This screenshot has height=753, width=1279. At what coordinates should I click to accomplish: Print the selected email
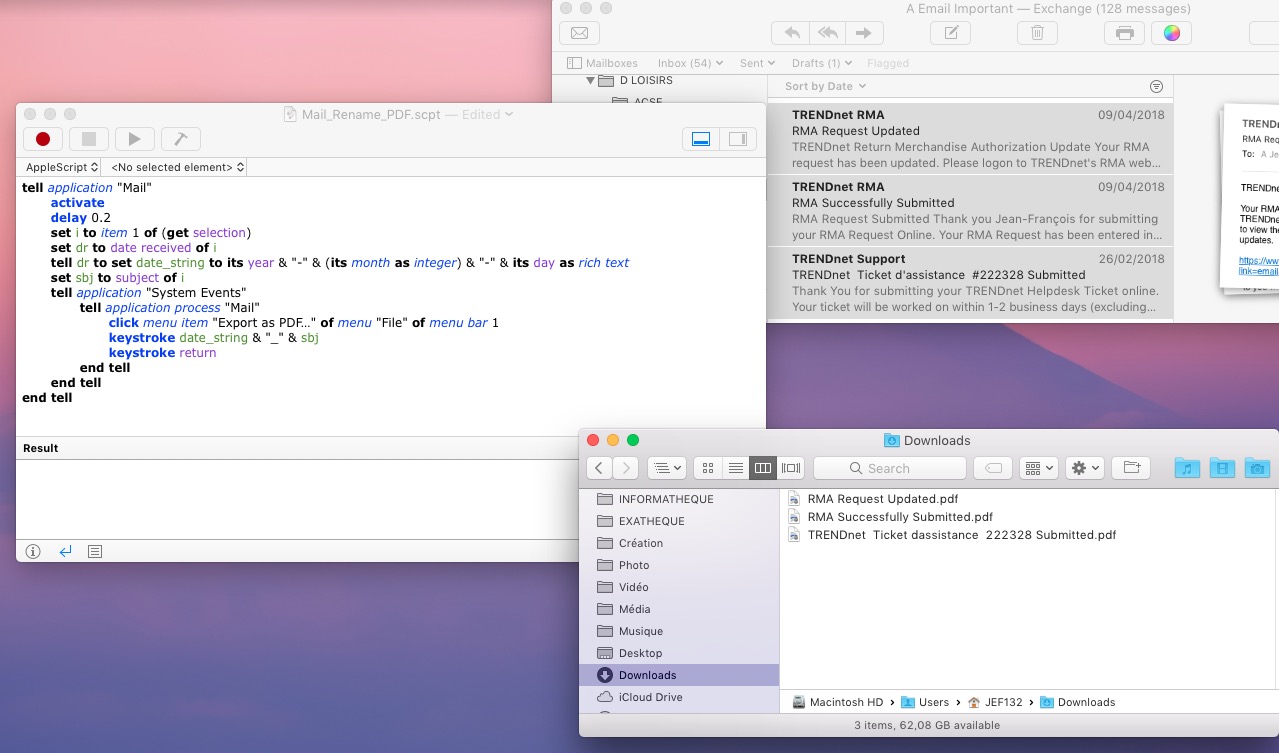coord(1124,33)
